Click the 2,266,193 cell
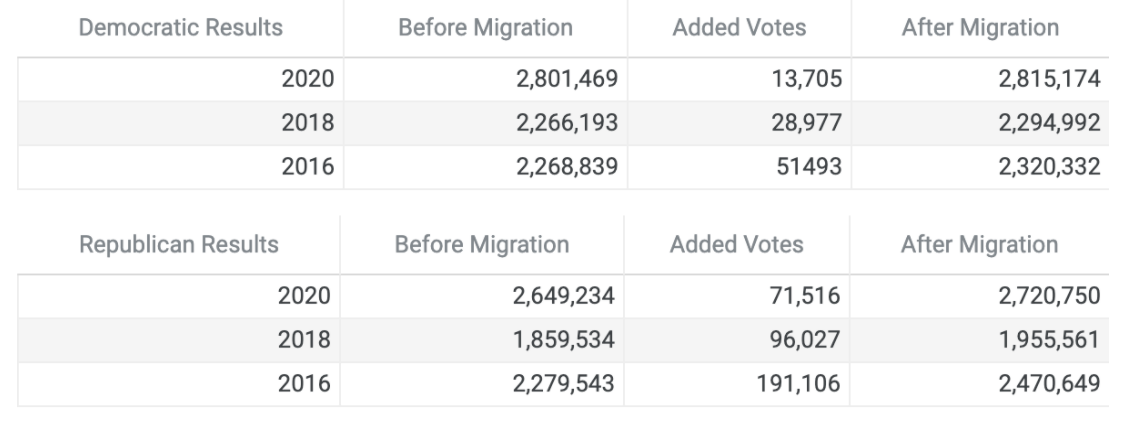 (566, 123)
